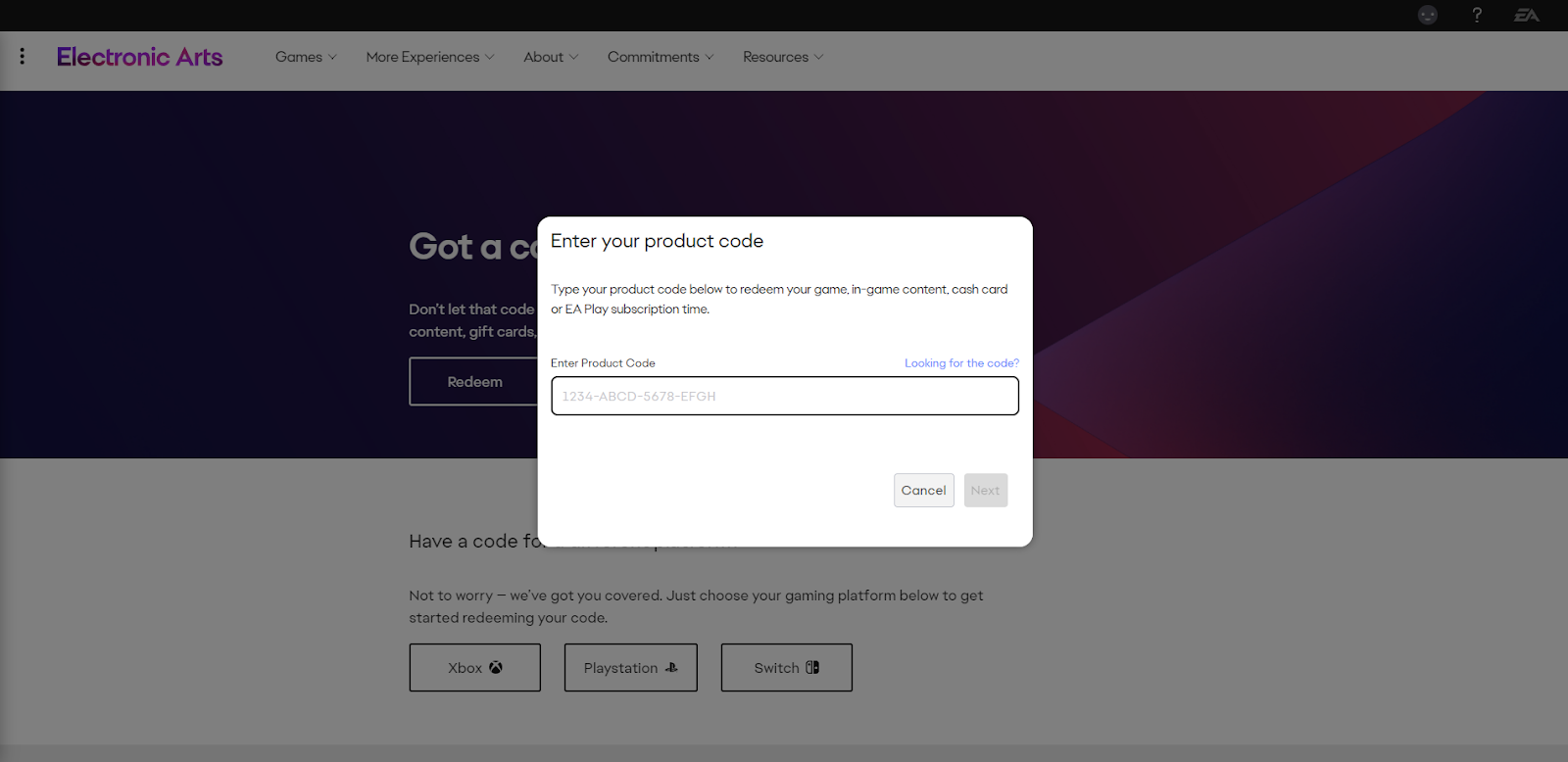
Task: Click the EA logo icon in top bar
Action: click(x=1527, y=15)
